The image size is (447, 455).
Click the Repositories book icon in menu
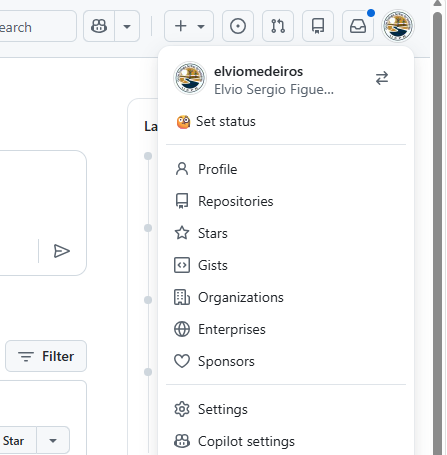tap(182, 201)
